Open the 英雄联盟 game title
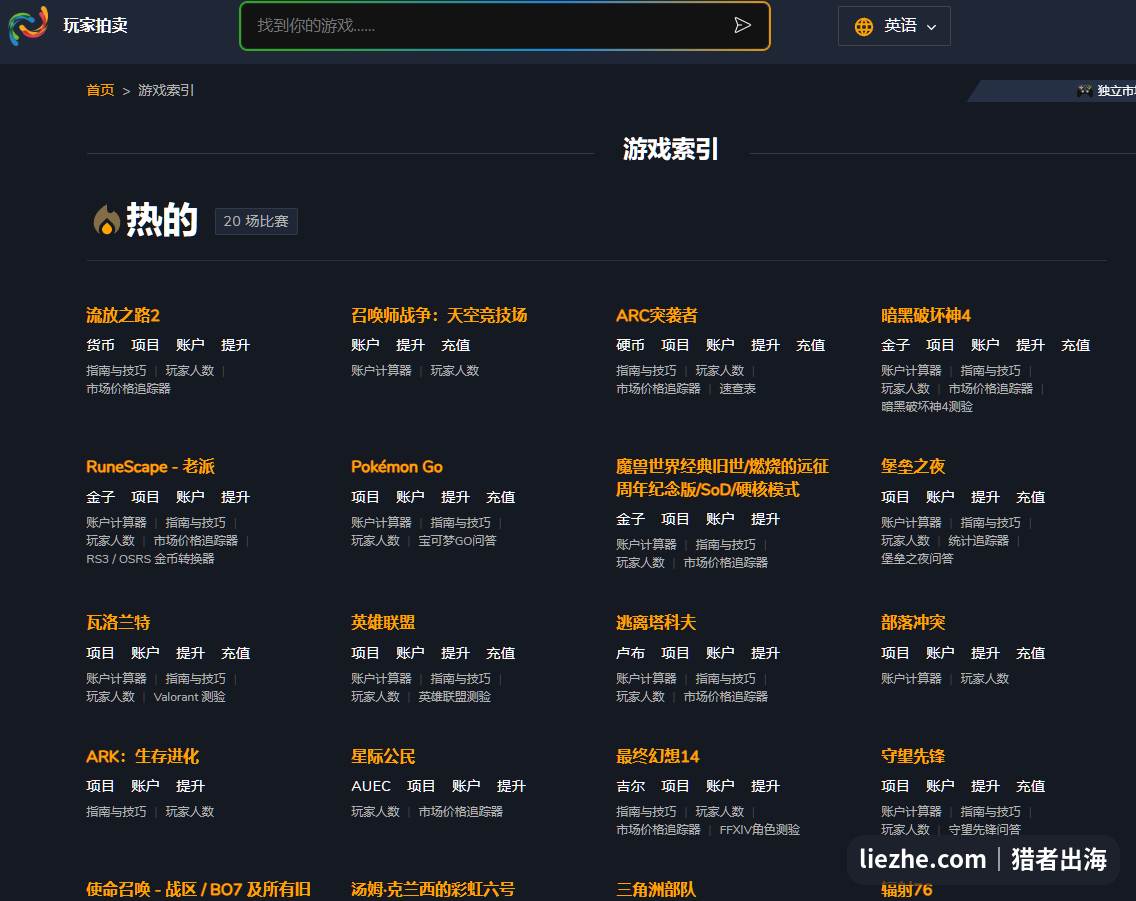Image resolution: width=1136 pixels, height=901 pixels. (383, 622)
